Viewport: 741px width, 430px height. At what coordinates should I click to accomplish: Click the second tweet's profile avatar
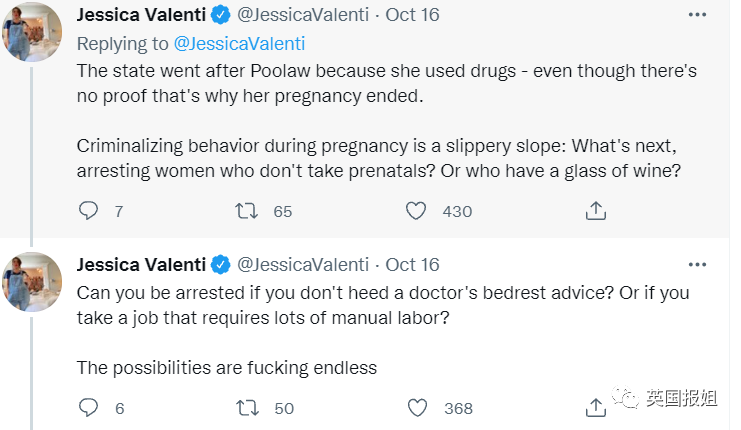(x=27, y=280)
